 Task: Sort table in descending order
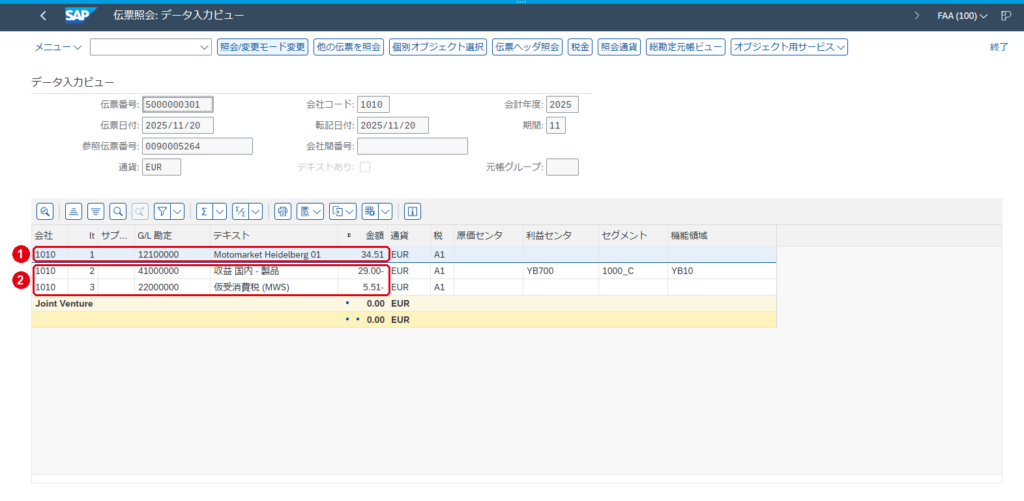96,211
